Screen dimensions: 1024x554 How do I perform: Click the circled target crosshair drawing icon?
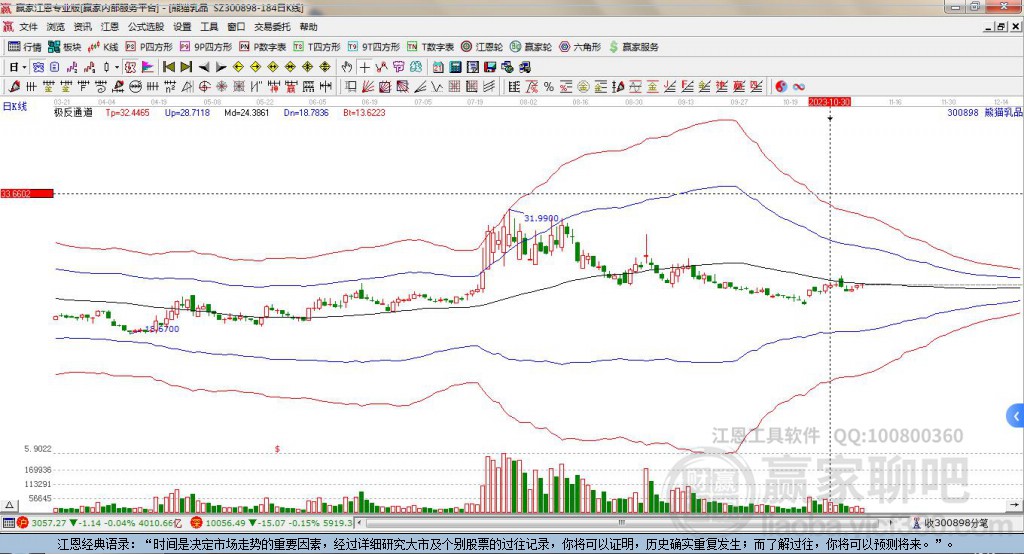pos(204,86)
